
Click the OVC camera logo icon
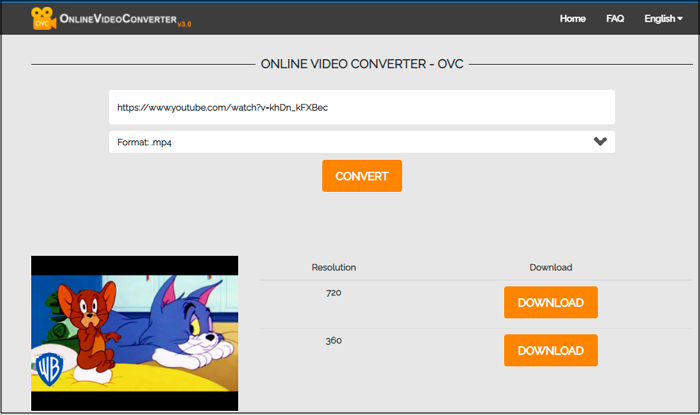click(x=43, y=18)
